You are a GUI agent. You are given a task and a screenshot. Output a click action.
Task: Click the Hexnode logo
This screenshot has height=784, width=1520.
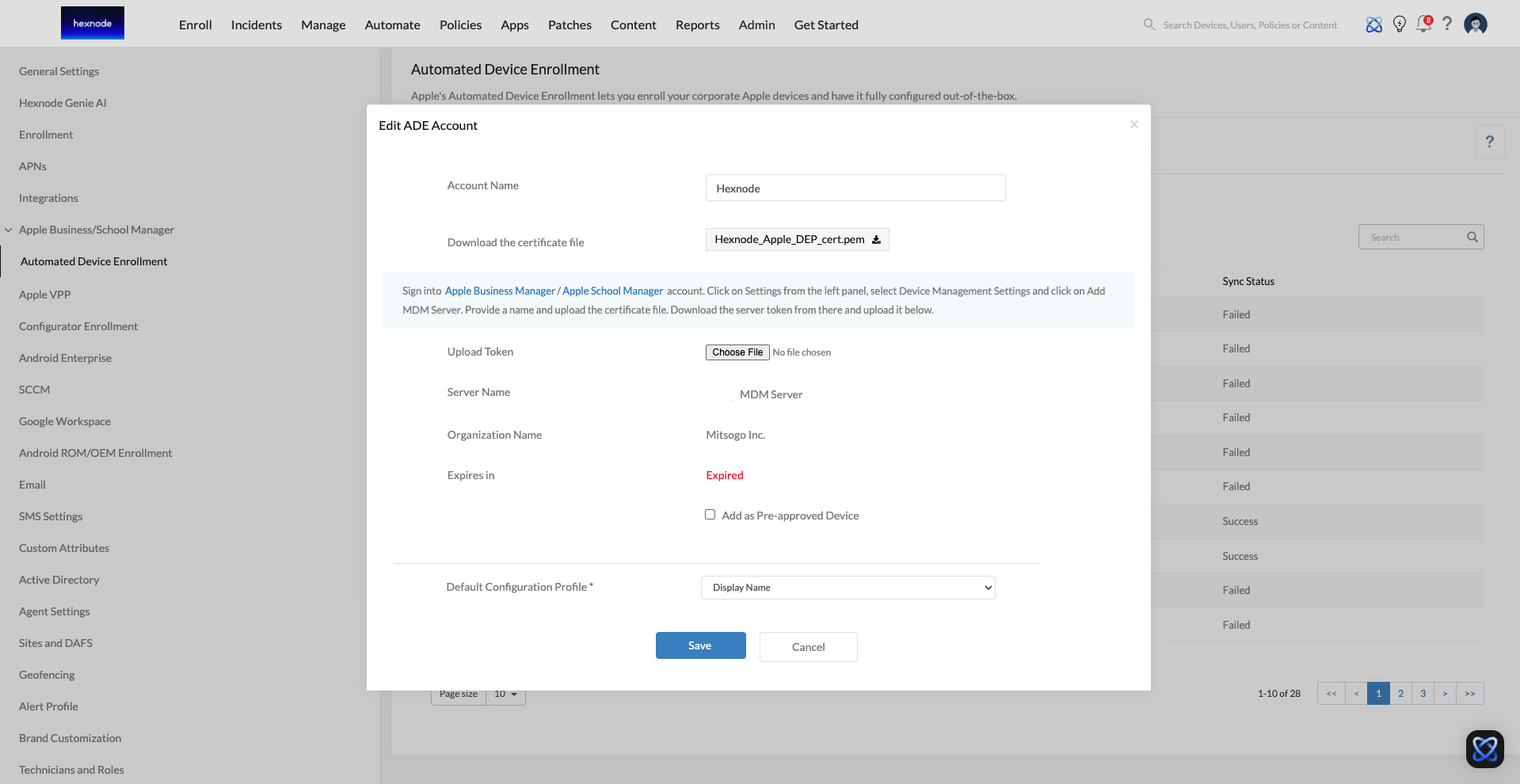(x=93, y=23)
